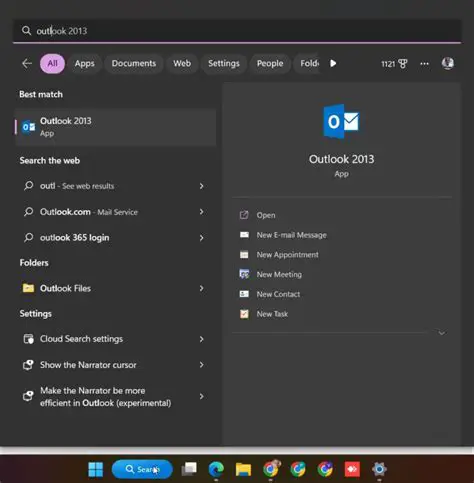Click the New Task checklist icon
Viewport: 474px width, 483px height.
pos(244,314)
